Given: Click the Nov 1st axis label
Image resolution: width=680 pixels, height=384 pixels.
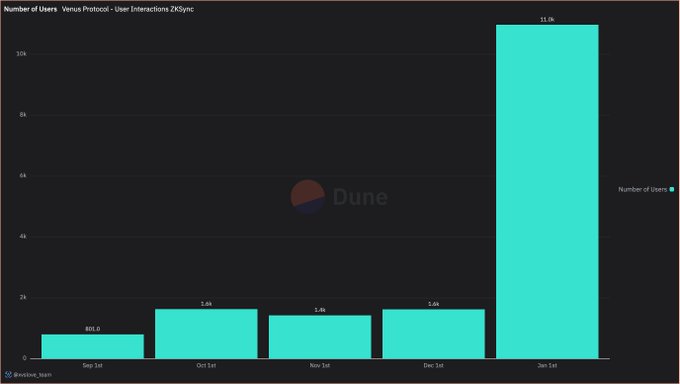Looking at the screenshot, I should pyautogui.click(x=320, y=365).
